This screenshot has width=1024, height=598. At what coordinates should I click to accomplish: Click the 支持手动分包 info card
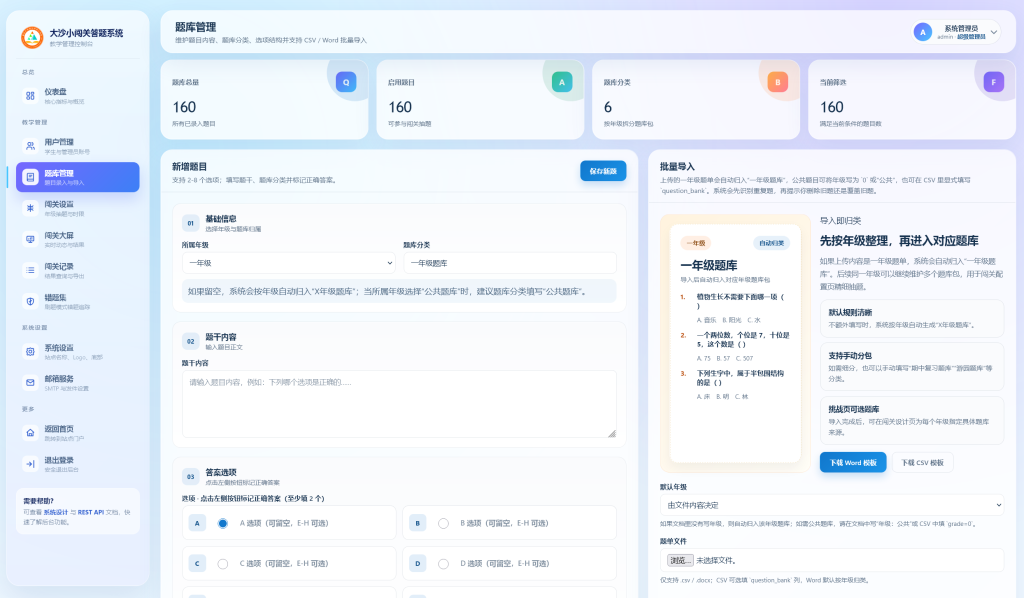912,367
